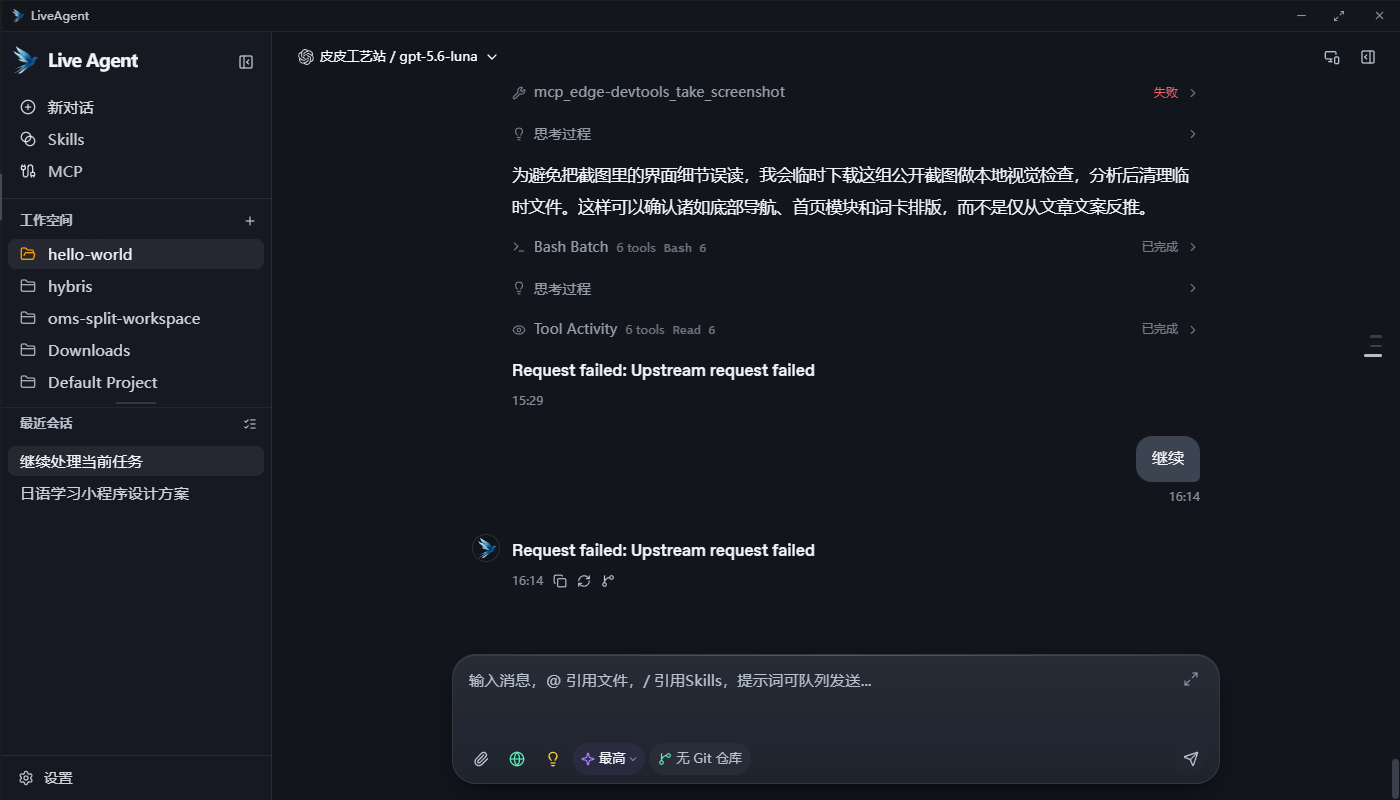Send message with paper plane icon
Image resolution: width=1400 pixels, height=800 pixels.
[1190, 759]
